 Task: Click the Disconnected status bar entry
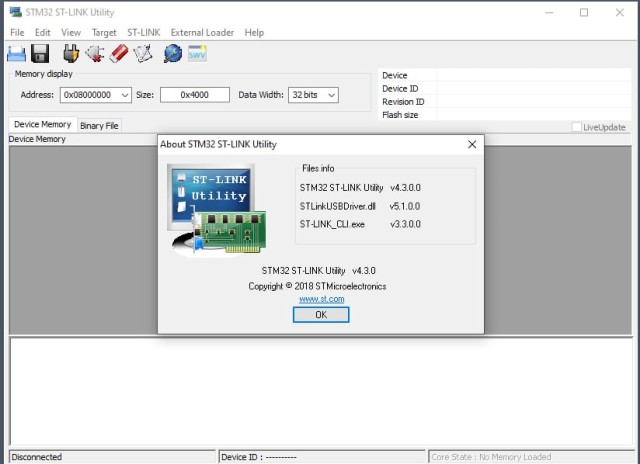click(x=112, y=457)
